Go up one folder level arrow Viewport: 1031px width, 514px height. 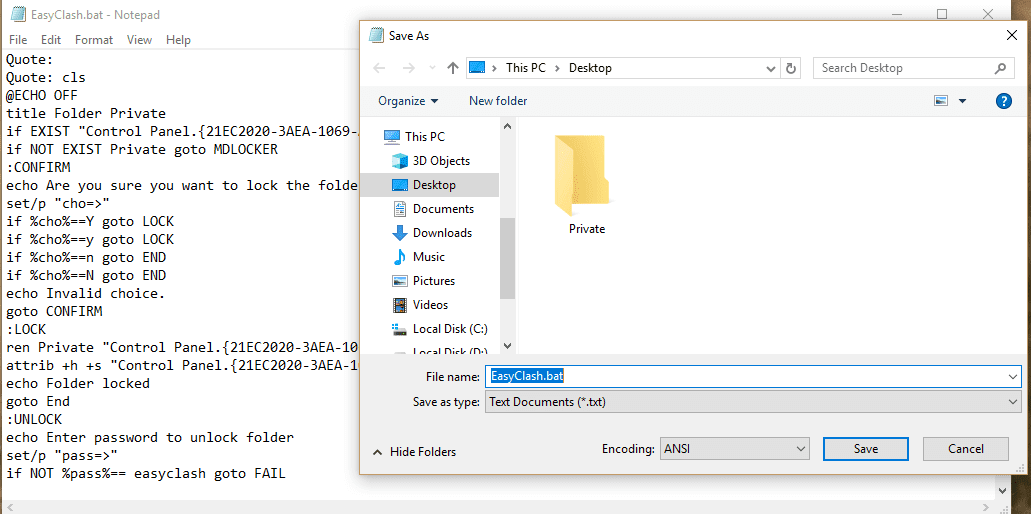(x=452, y=68)
